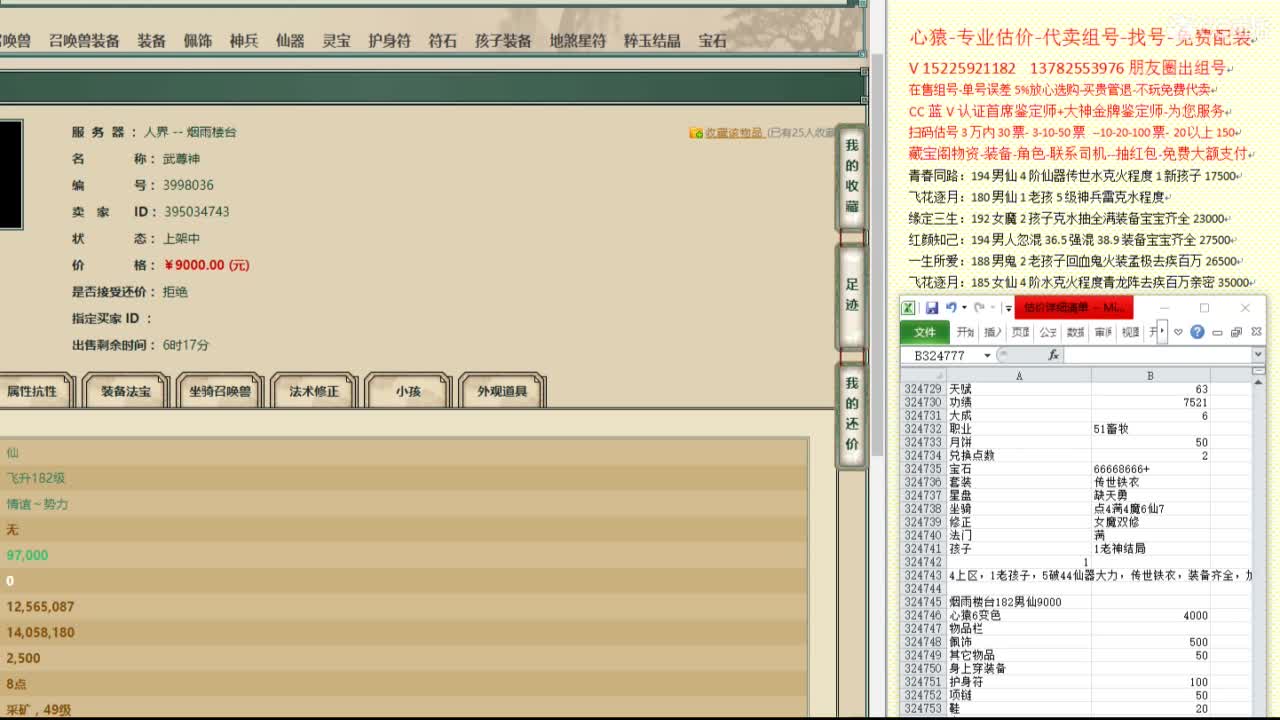Viewport: 1280px width, 720px height.
Task: Open Excel Help via the blue question mark icon
Action: [1197, 331]
